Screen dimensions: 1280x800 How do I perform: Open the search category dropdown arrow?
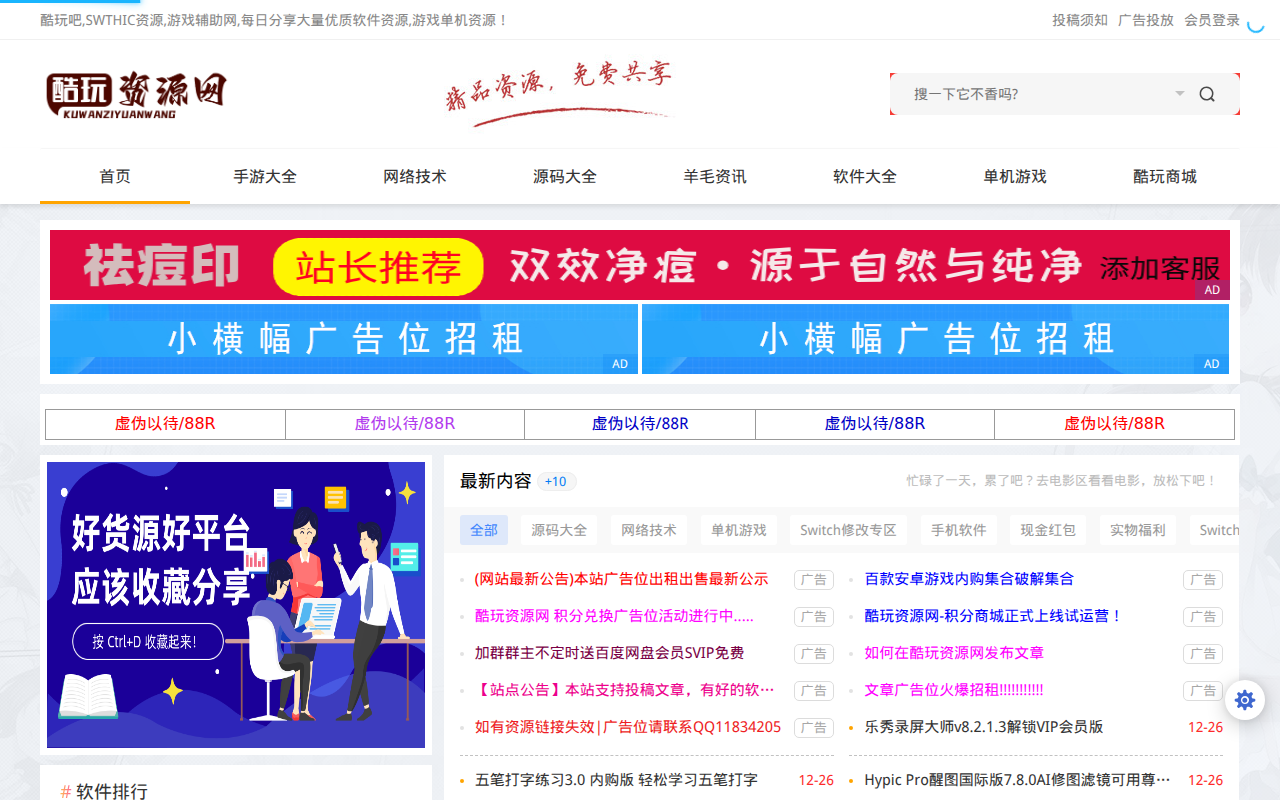click(x=1179, y=93)
